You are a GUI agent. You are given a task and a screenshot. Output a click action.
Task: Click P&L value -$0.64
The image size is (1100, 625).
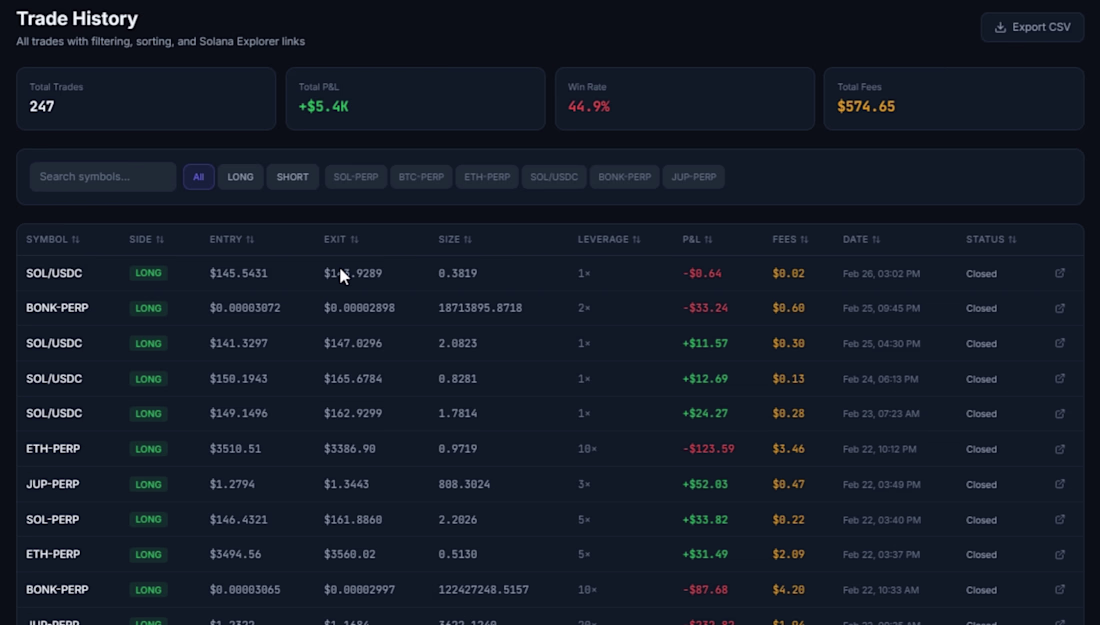(702, 274)
